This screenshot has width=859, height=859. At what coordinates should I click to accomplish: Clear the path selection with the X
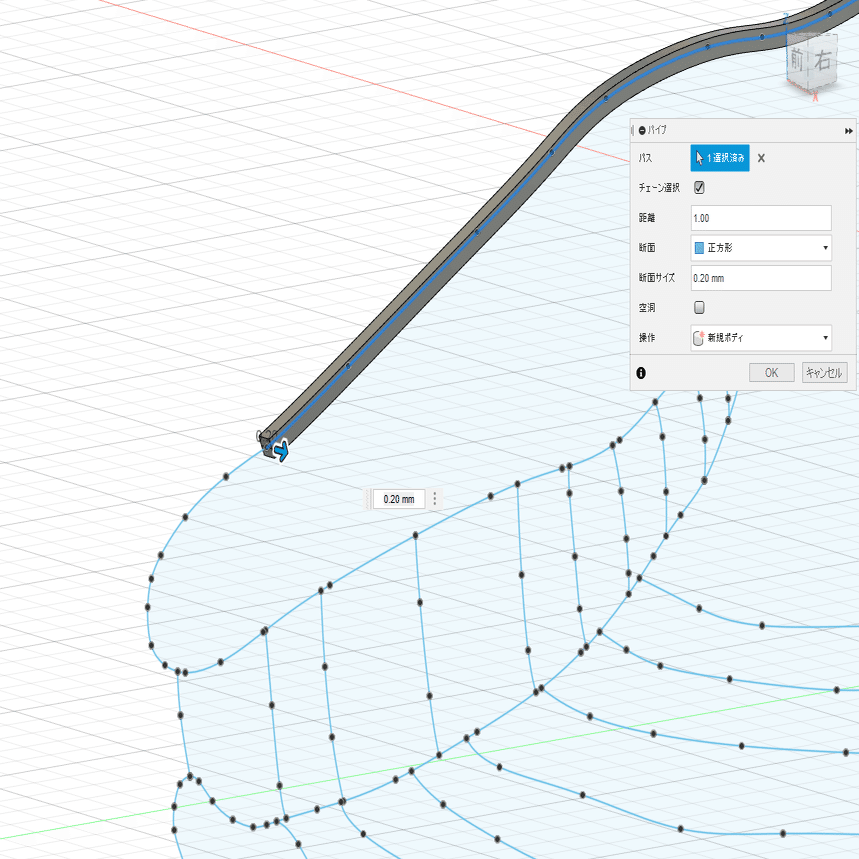[761, 158]
